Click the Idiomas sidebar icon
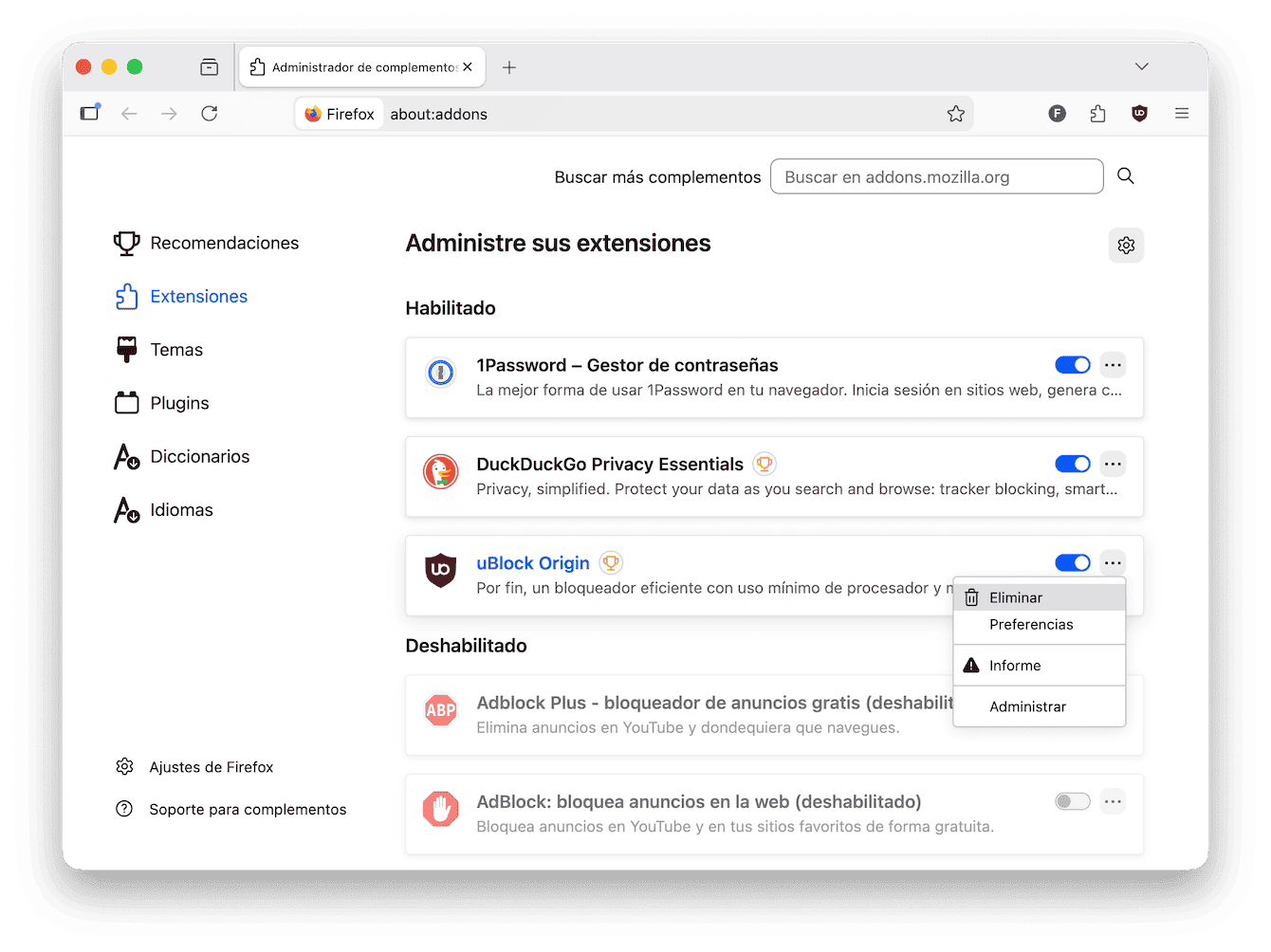Screen dimensions: 1271x952 coord(126,510)
